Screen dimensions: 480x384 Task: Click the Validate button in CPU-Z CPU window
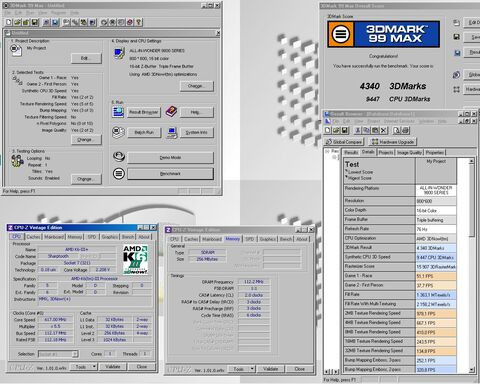113,367
